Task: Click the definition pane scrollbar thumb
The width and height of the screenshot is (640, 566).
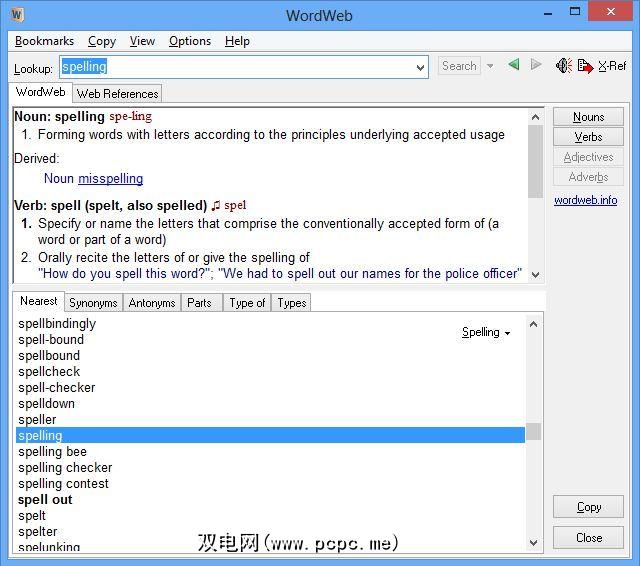Action: [535, 161]
